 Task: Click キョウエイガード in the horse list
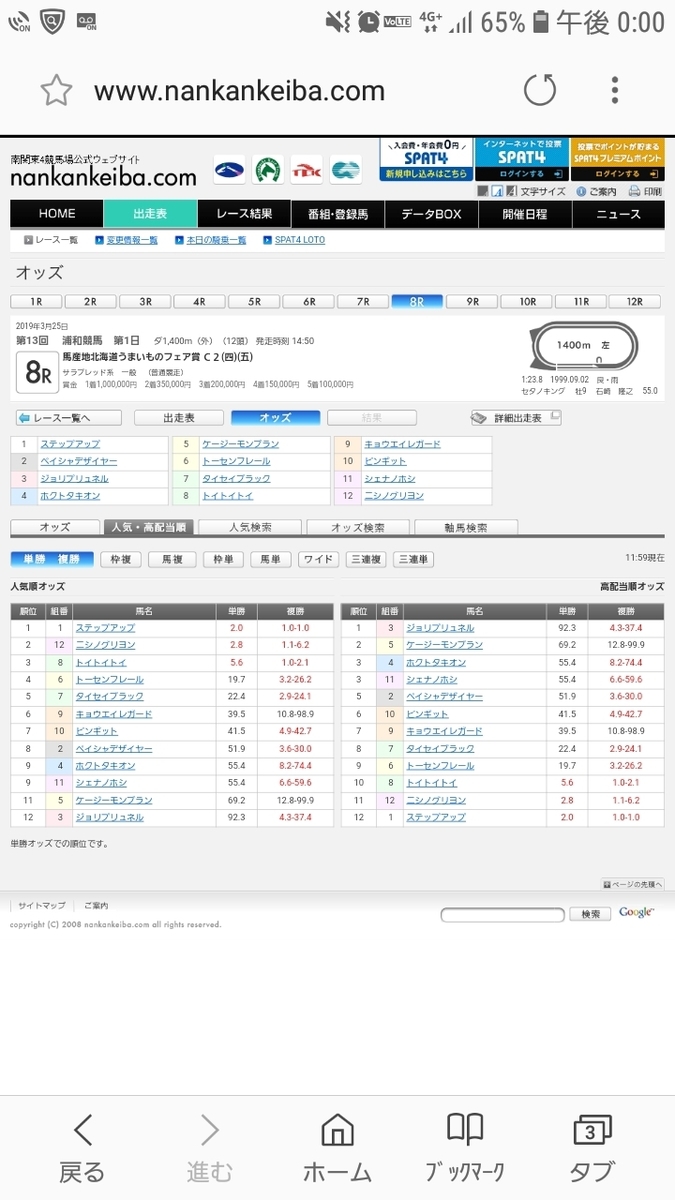[x=402, y=444]
